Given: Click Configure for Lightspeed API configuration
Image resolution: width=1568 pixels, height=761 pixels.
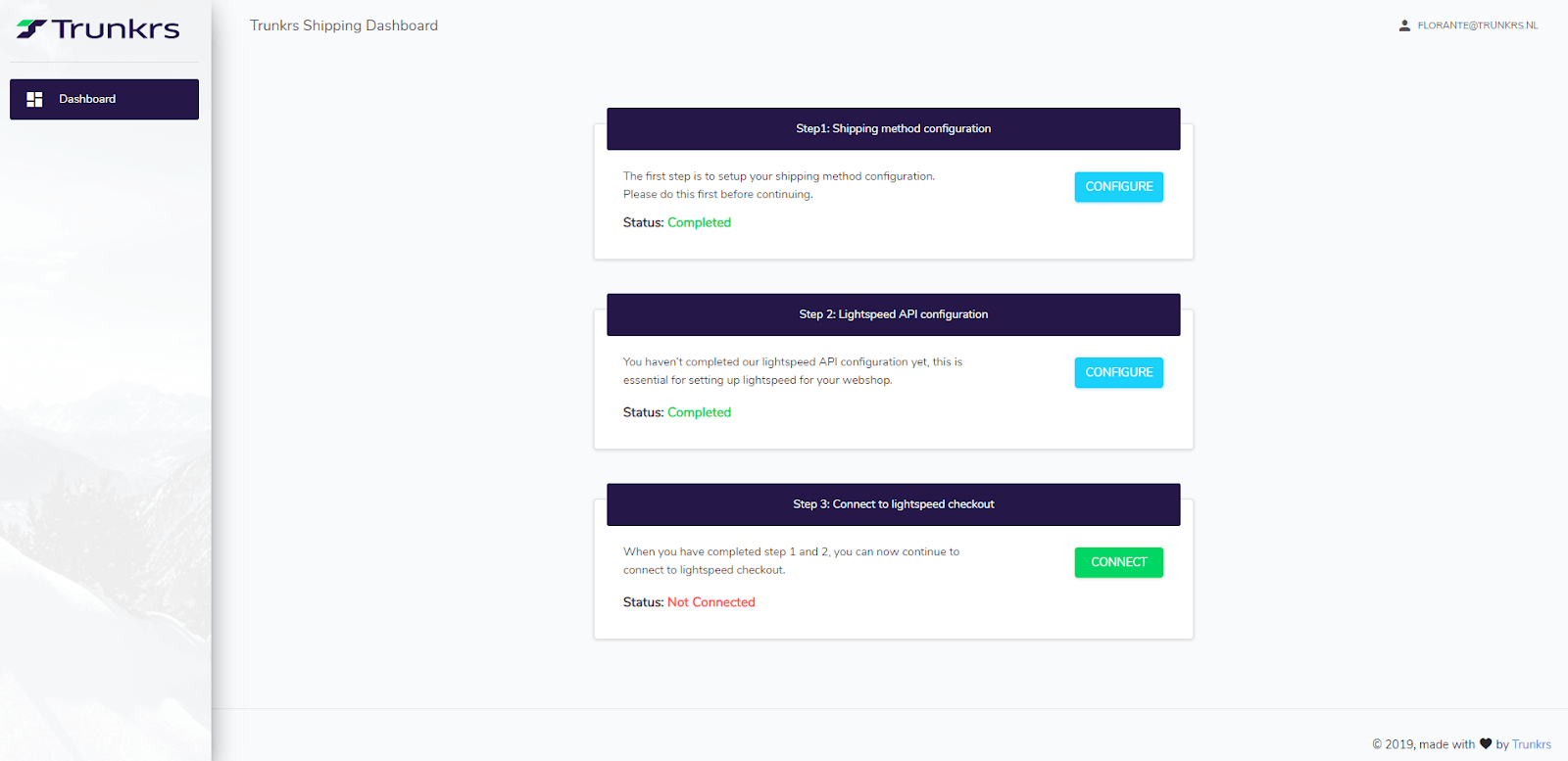Looking at the screenshot, I should click(x=1118, y=372).
